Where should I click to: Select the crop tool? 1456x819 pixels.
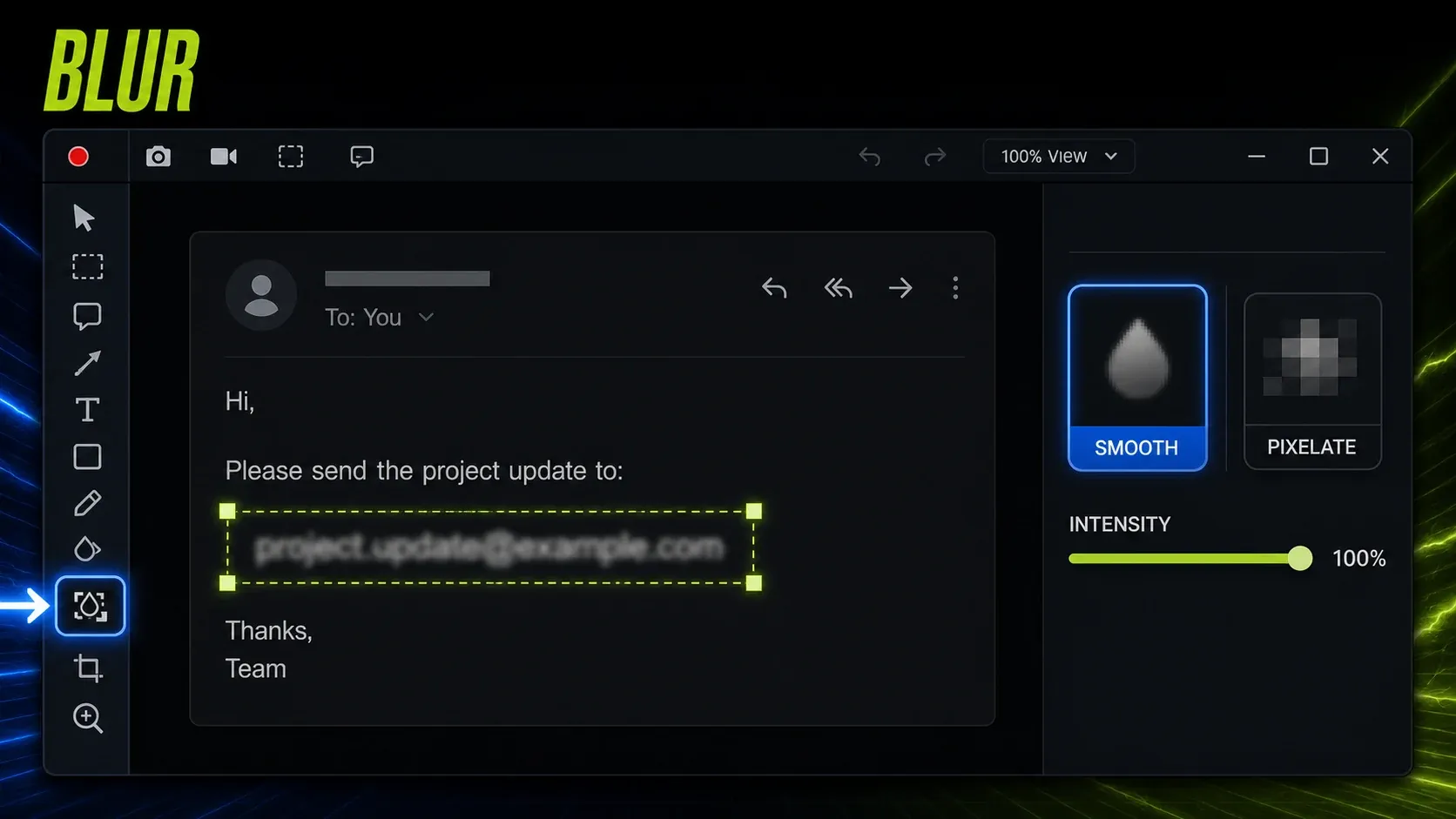click(x=88, y=668)
